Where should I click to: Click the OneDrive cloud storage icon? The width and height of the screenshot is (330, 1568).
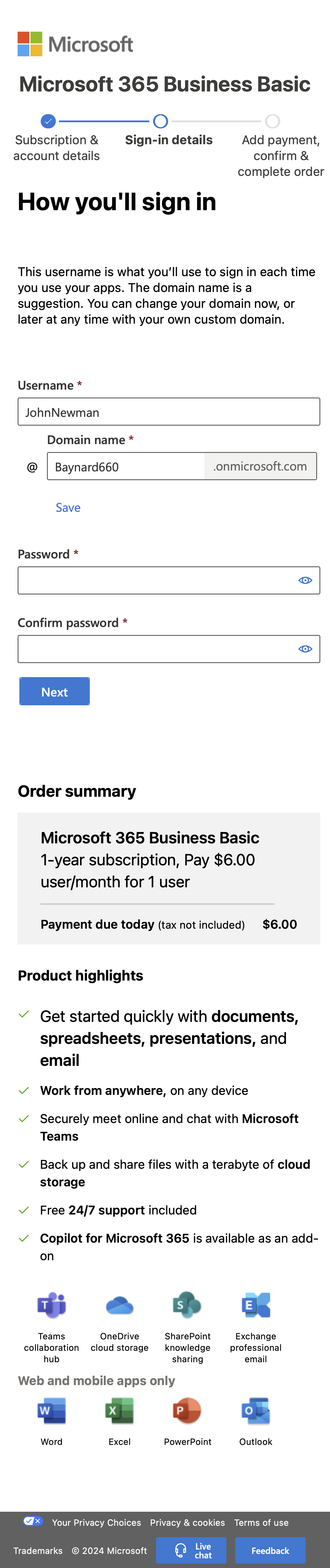pos(119,1306)
